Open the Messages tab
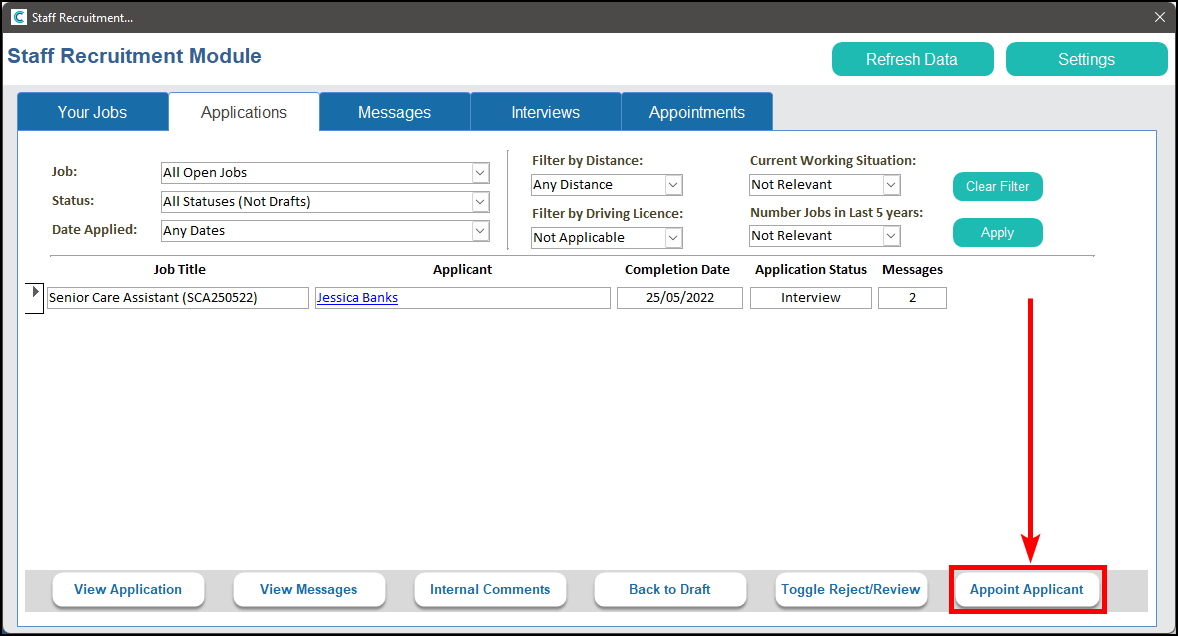Screen dimensions: 1178x636 [x=394, y=112]
